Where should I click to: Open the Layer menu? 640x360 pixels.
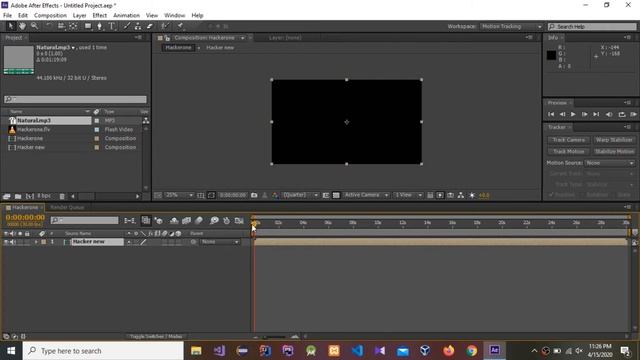[79, 16]
